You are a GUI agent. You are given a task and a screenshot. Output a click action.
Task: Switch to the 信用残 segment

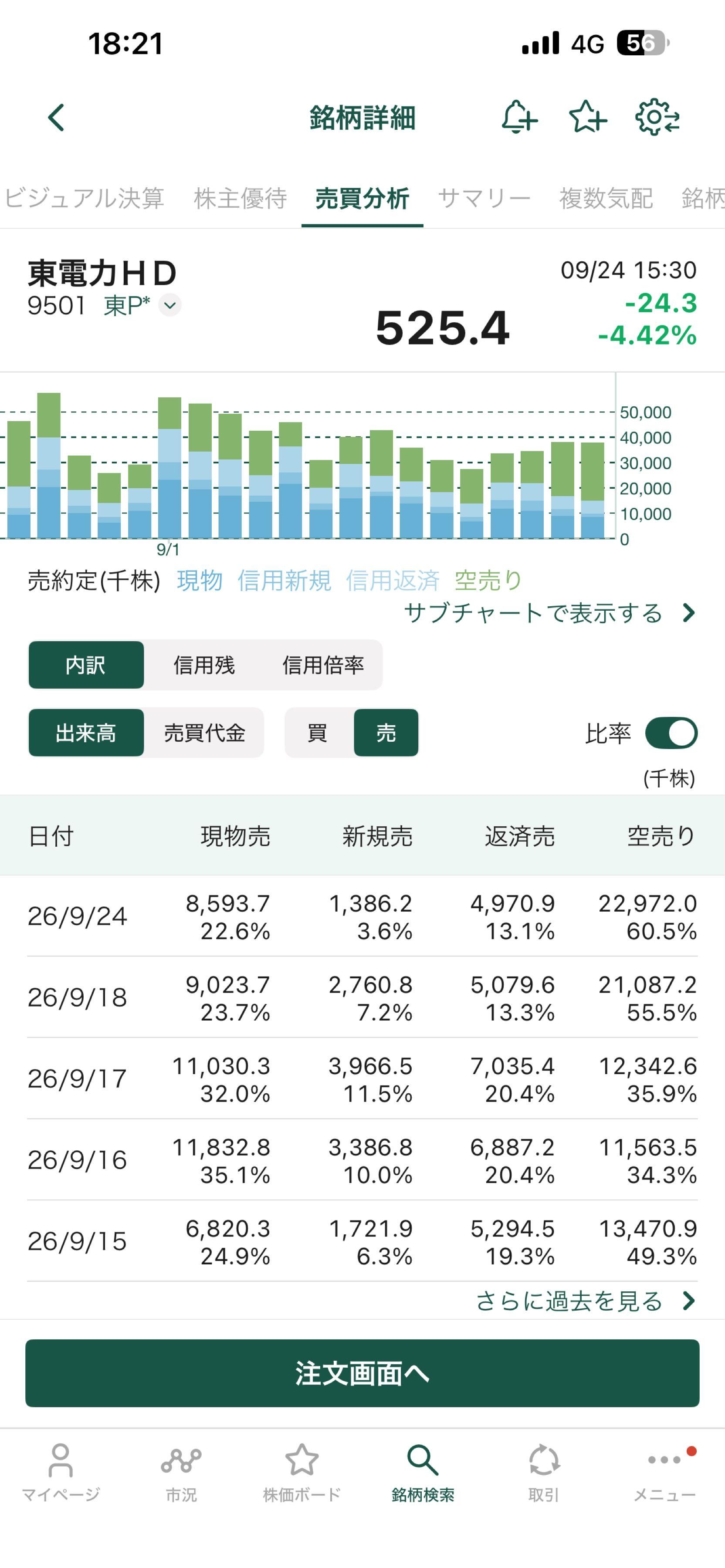[204, 665]
